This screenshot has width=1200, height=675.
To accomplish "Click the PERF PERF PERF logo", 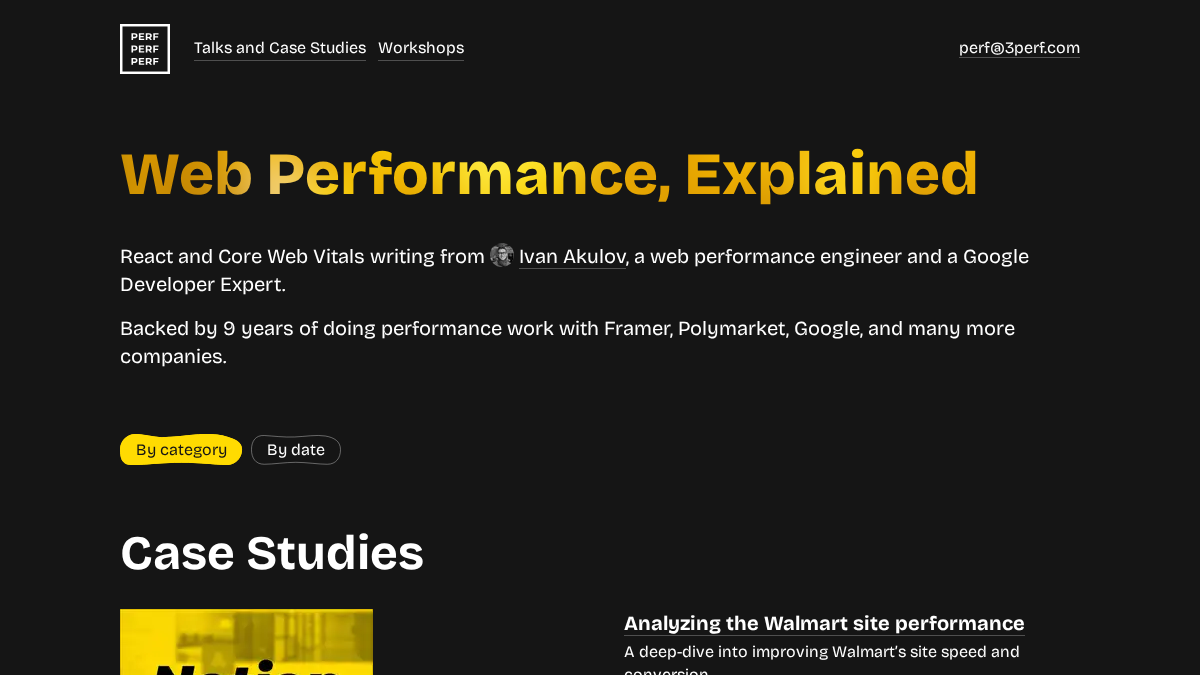I will [x=145, y=49].
